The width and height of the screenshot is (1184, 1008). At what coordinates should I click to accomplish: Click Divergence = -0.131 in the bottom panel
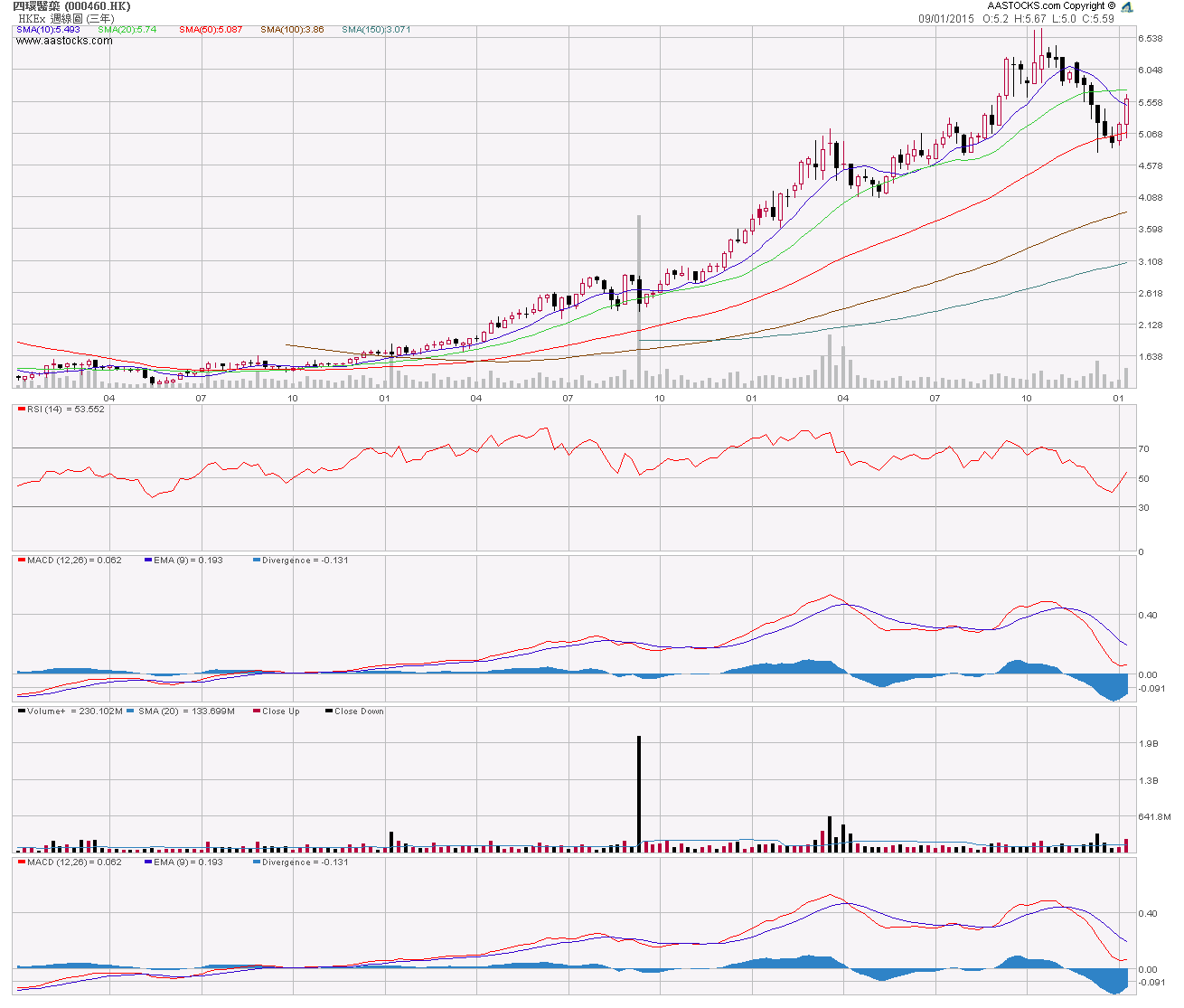(305, 862)
